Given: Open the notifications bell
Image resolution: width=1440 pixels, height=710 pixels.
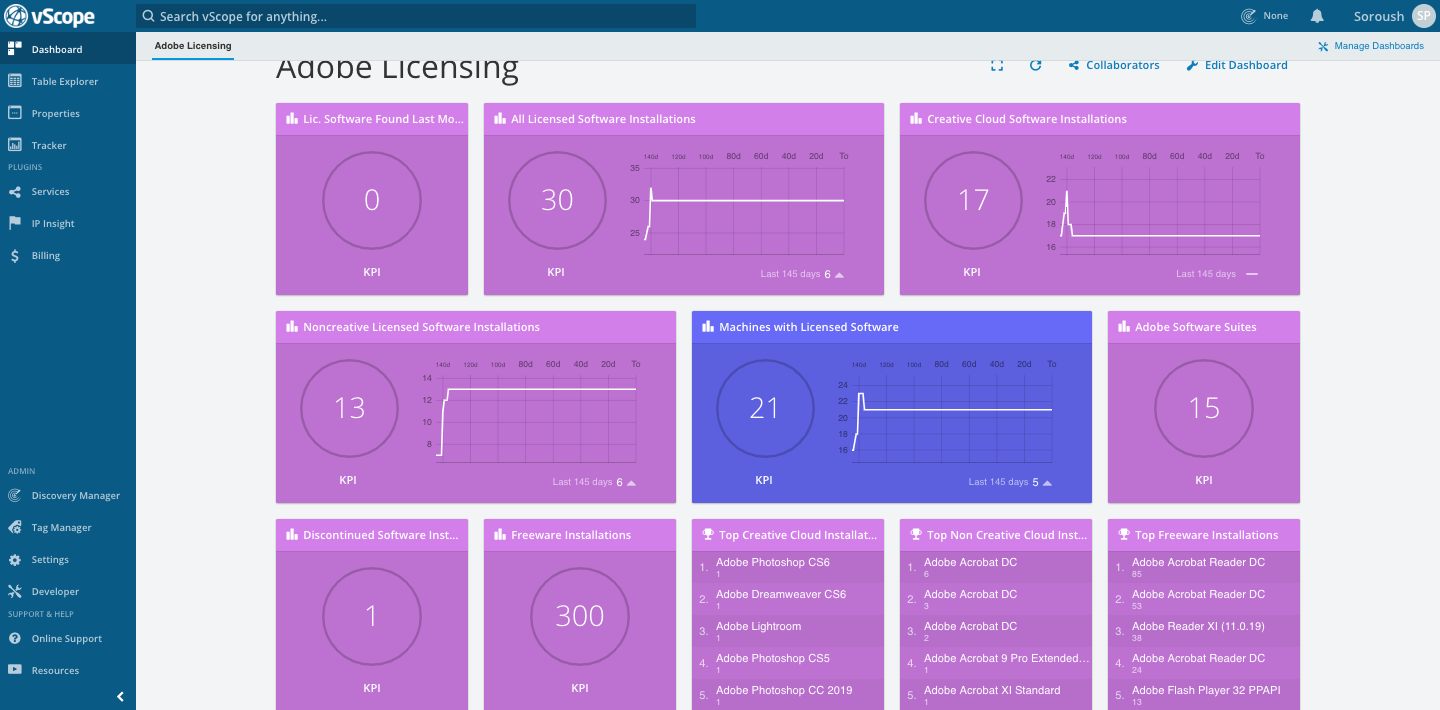Looking at the screenshot, I should tap(1317, 16).
